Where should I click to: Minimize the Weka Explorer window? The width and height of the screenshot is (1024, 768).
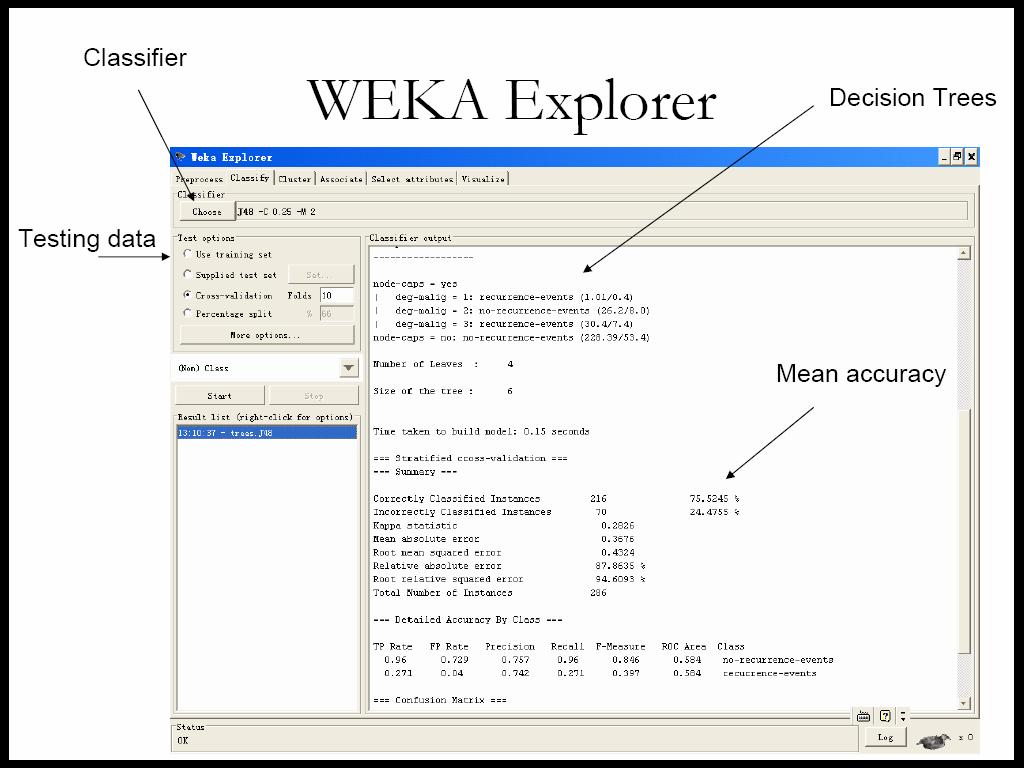(944, 157)
